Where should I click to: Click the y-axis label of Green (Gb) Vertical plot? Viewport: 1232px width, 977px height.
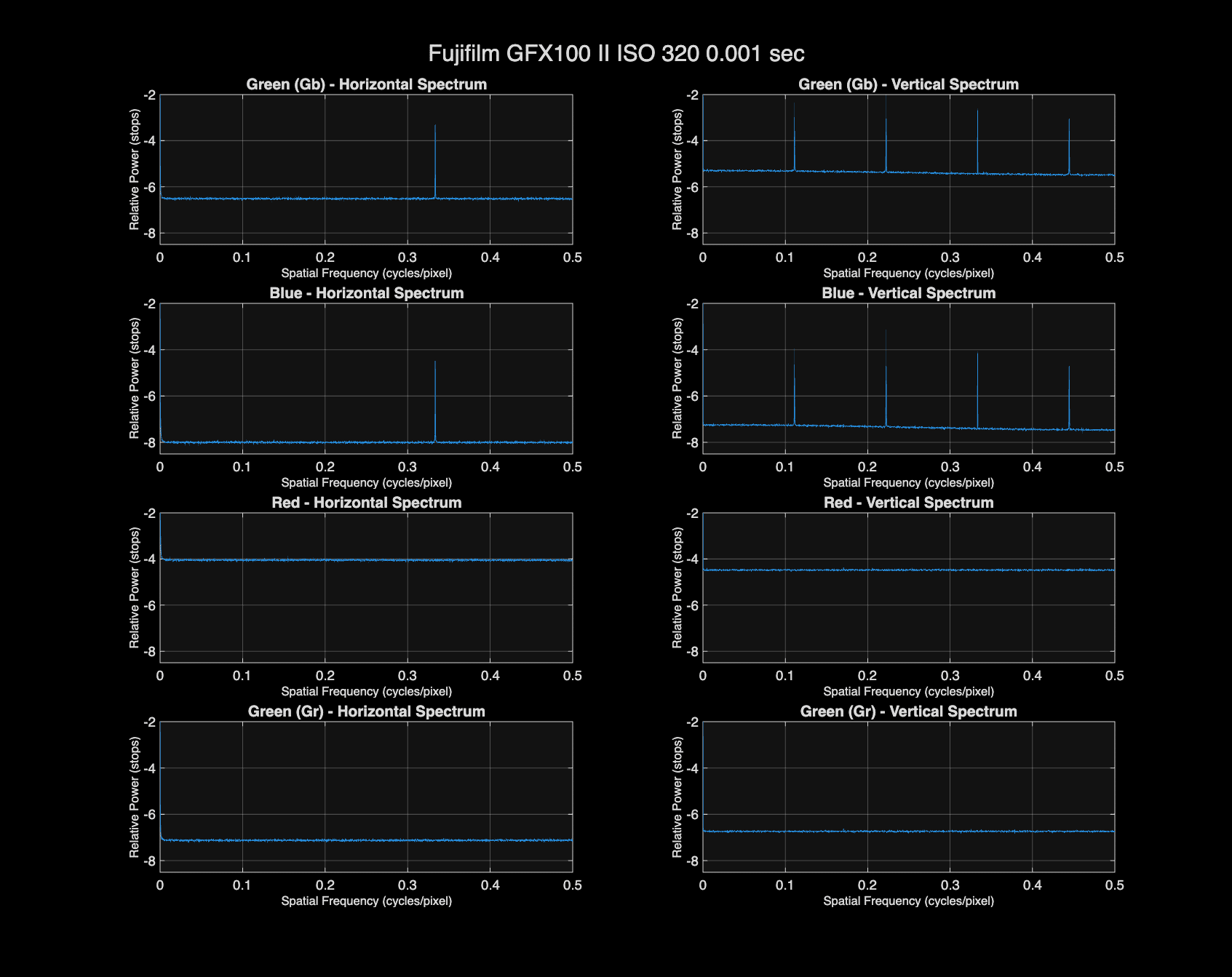pyautogui.click(x=677, y=170)
